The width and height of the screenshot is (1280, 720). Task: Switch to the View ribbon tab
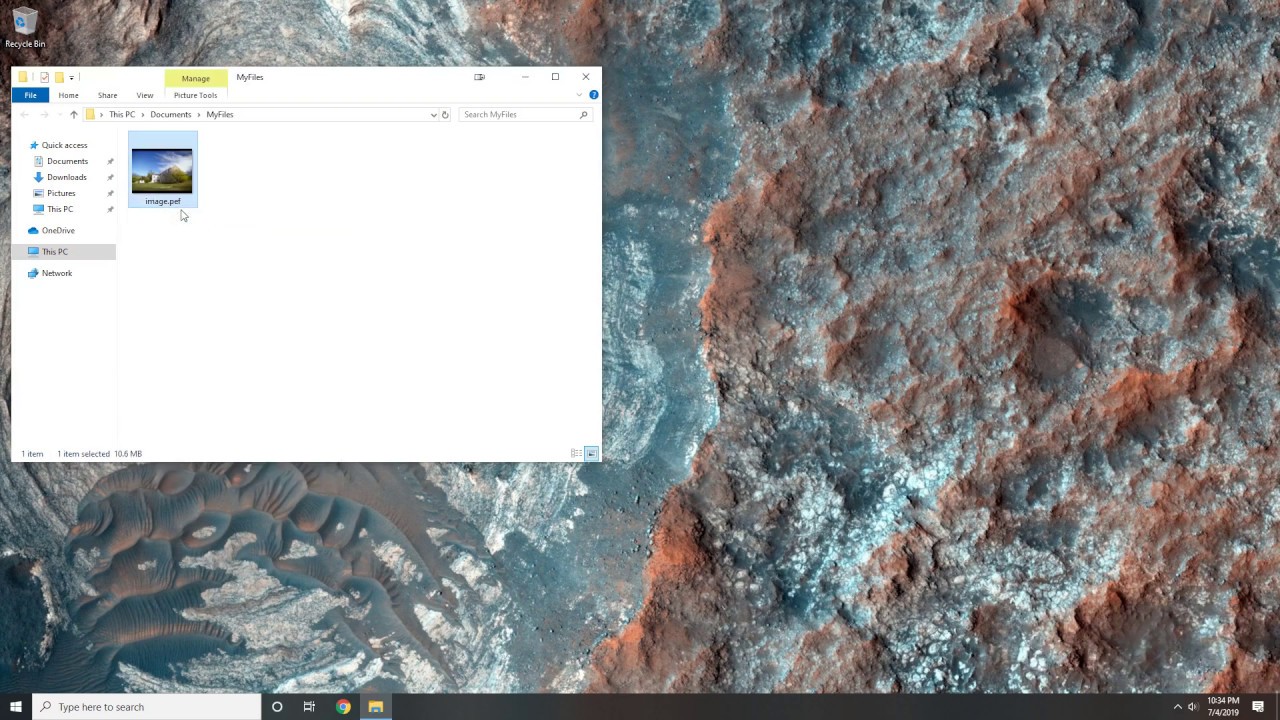[145, 95]
